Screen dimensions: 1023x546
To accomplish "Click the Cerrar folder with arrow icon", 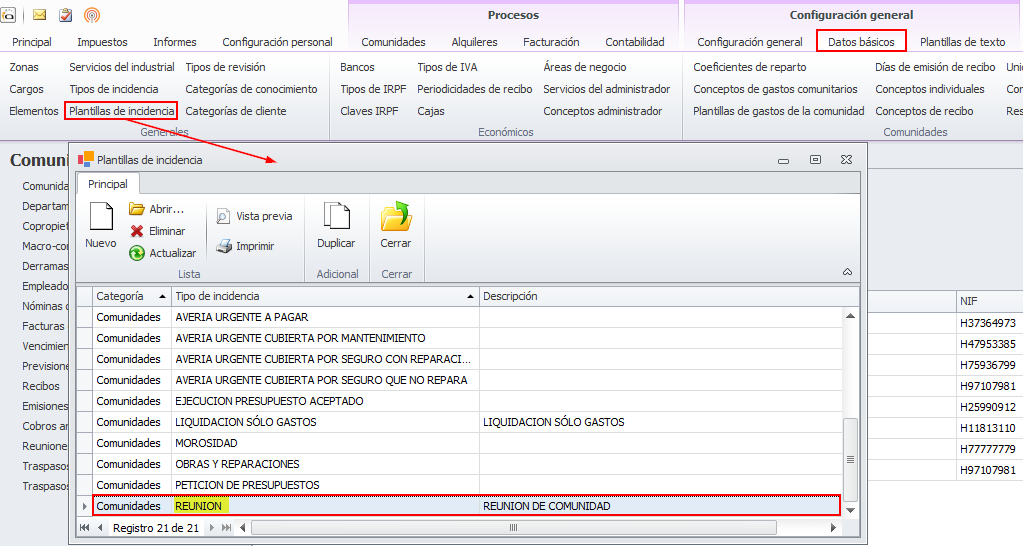I will coord(396,217).
